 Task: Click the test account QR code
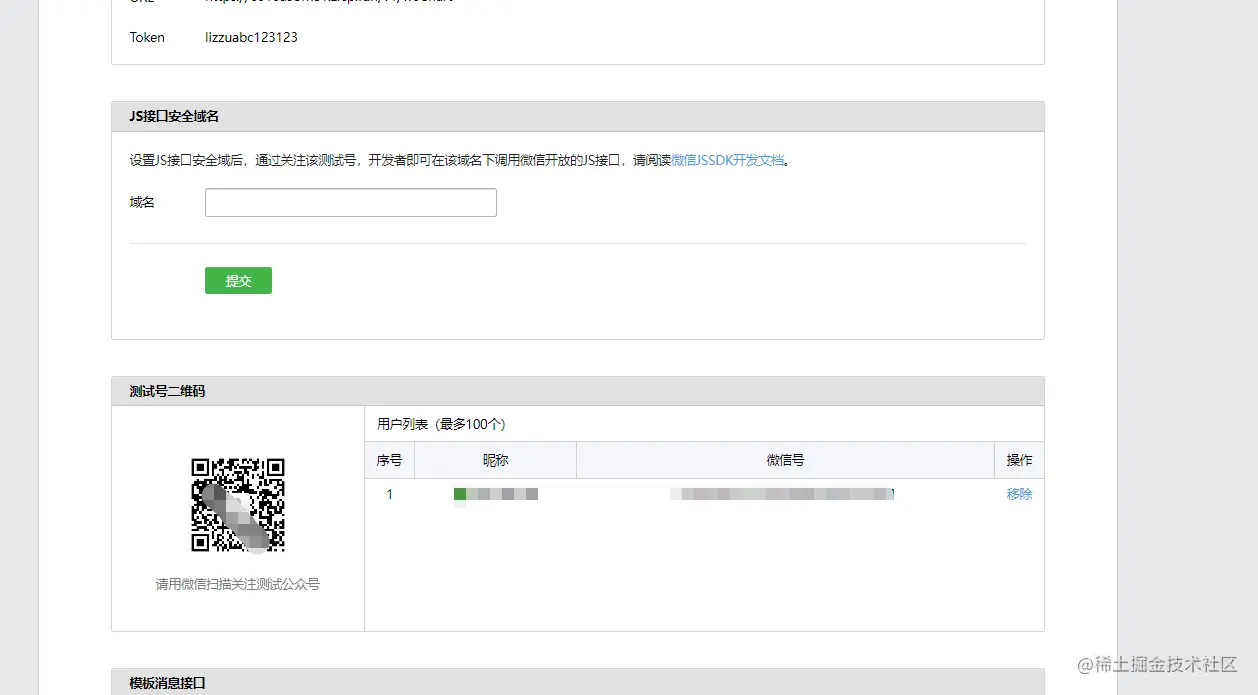238,505
